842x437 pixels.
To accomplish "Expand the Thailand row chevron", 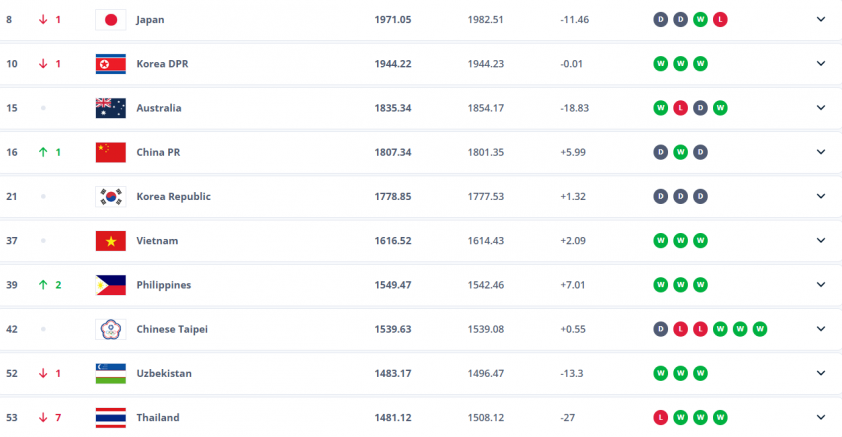I will 821,417.
